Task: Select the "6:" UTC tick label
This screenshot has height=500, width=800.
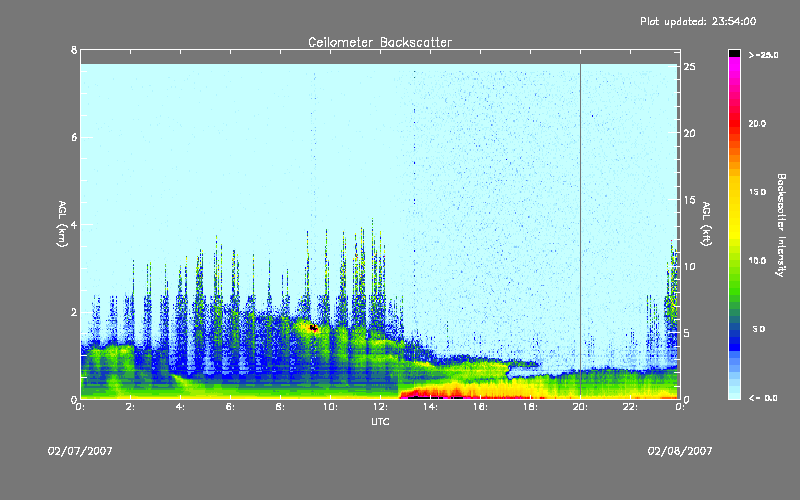Action: [231, 407]
